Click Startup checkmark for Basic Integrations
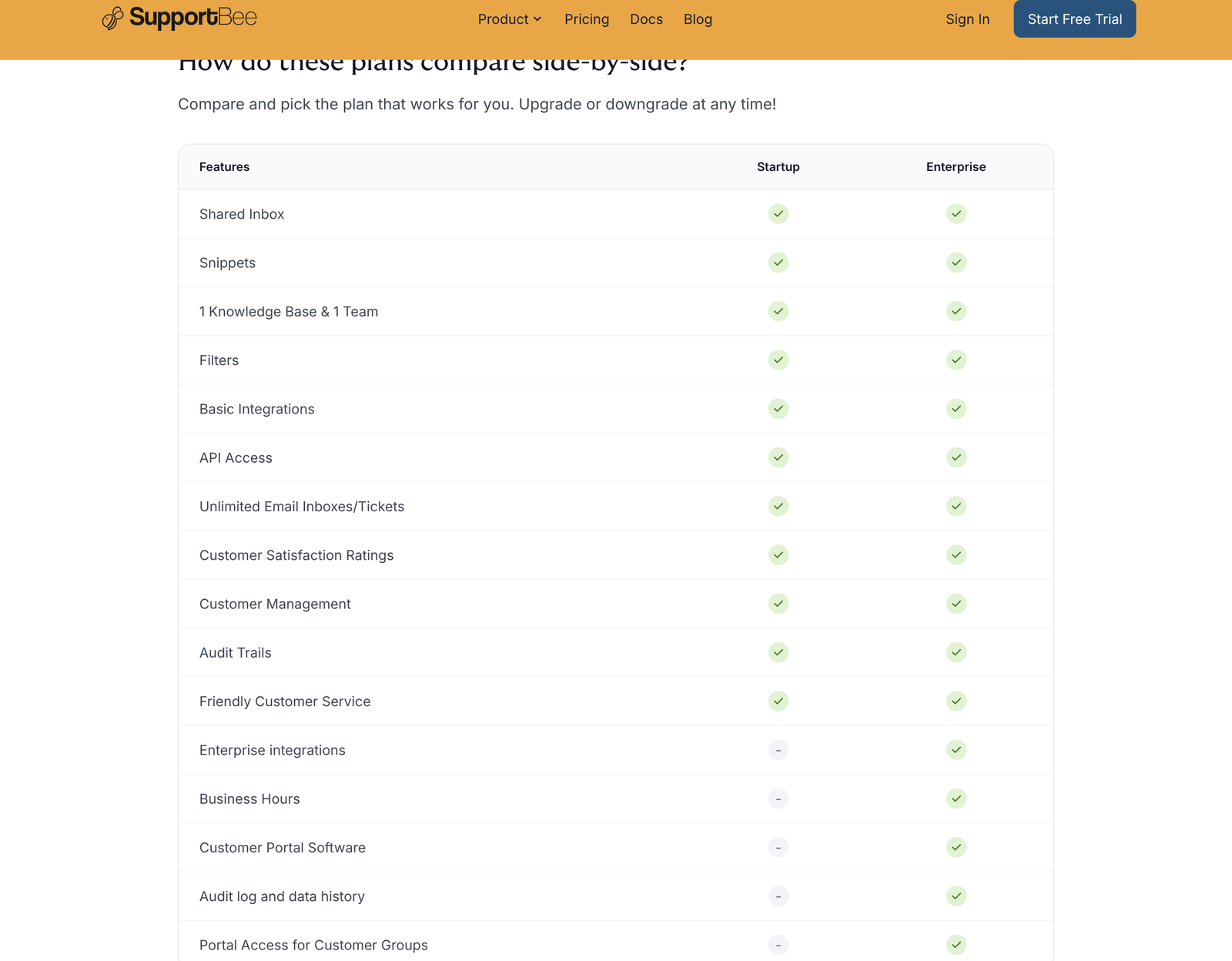1232x961 pixels. tap(778, 409)
